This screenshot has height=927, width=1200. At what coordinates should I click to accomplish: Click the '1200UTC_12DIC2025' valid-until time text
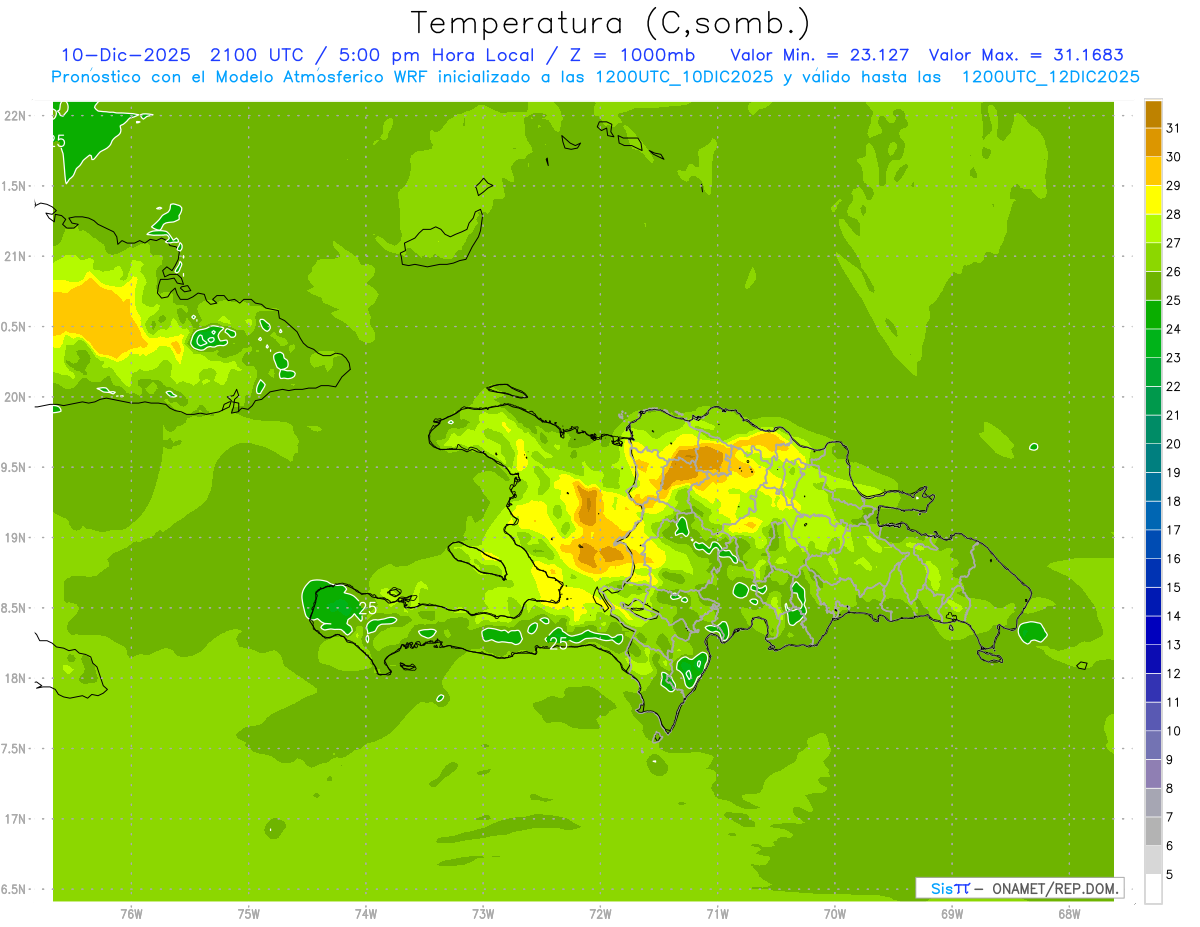point(1050,77)
